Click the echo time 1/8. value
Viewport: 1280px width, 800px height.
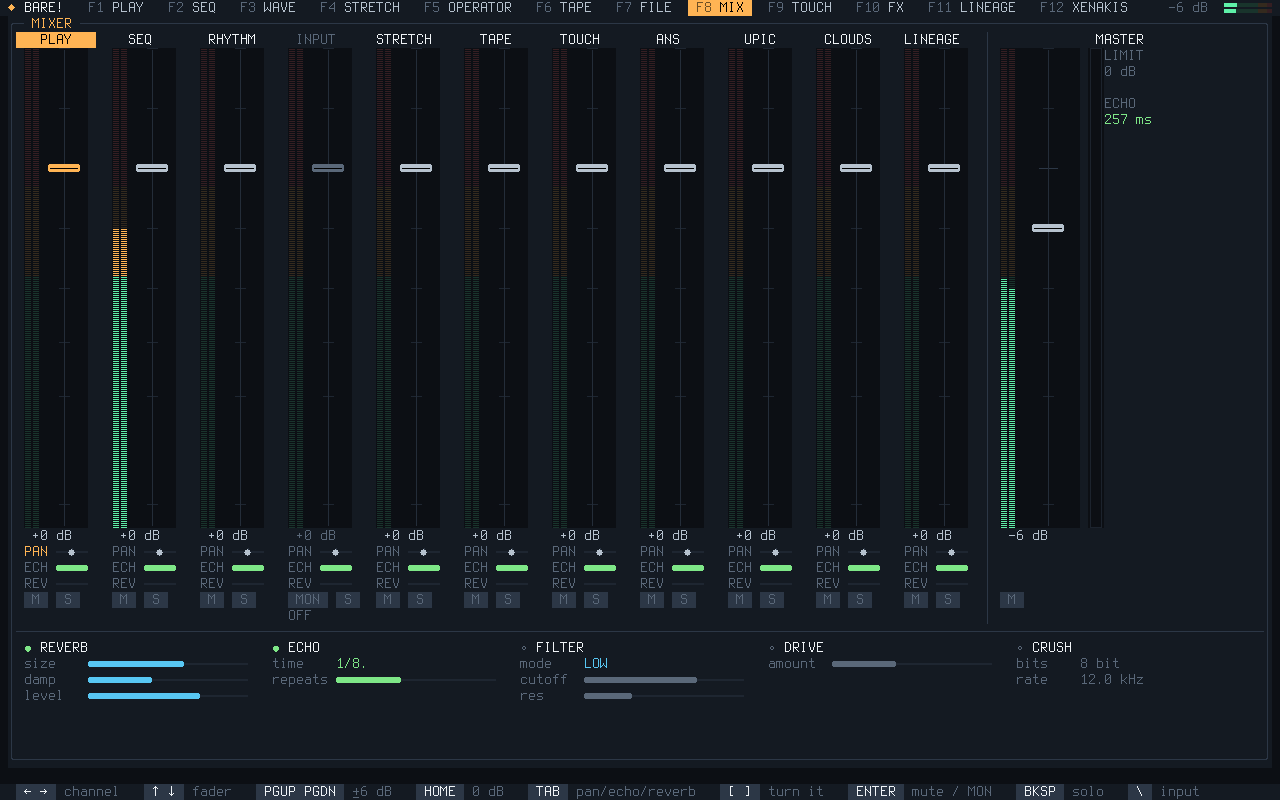(351, 664)
